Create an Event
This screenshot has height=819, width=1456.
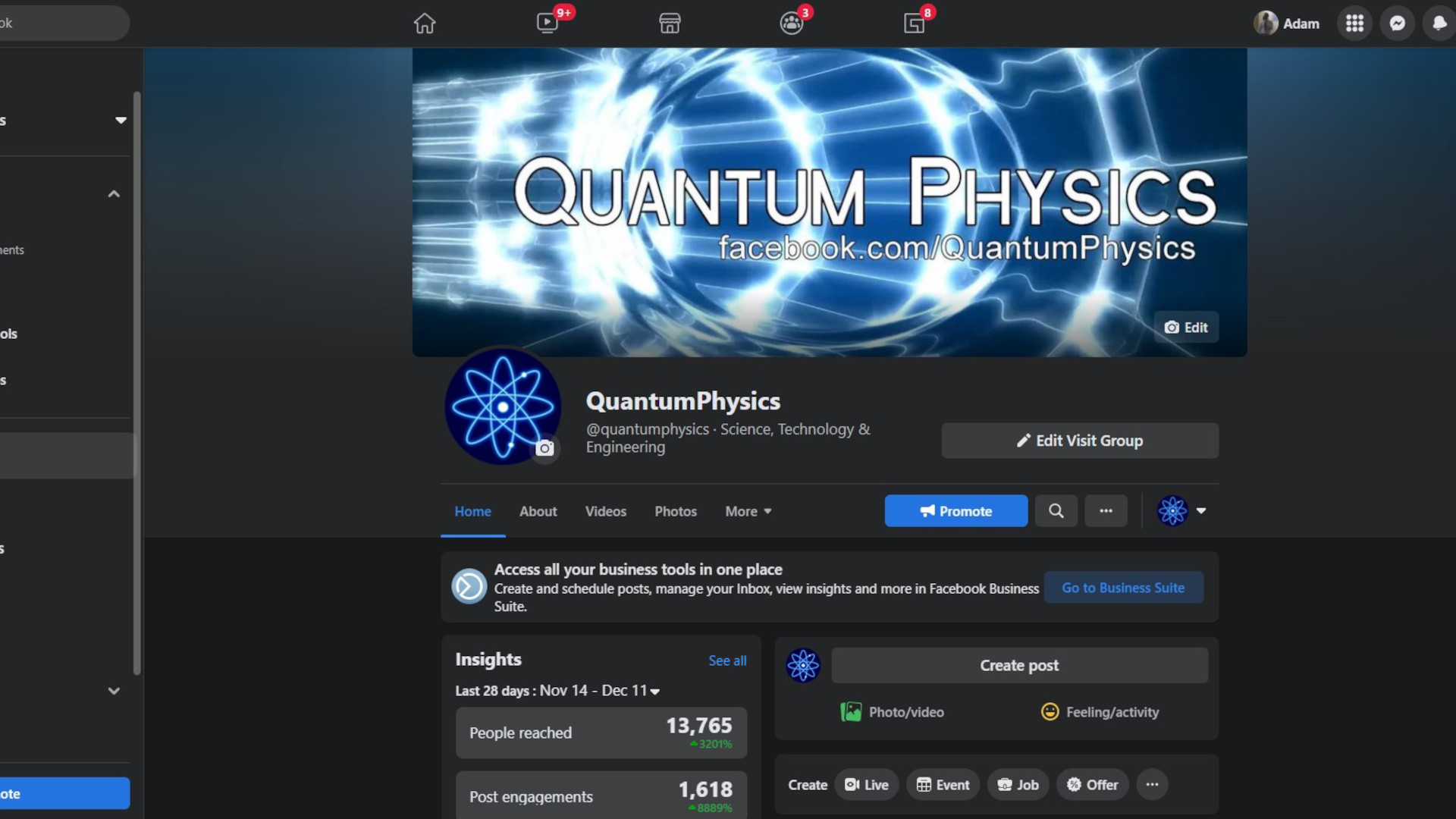click(x=943, y=785)
